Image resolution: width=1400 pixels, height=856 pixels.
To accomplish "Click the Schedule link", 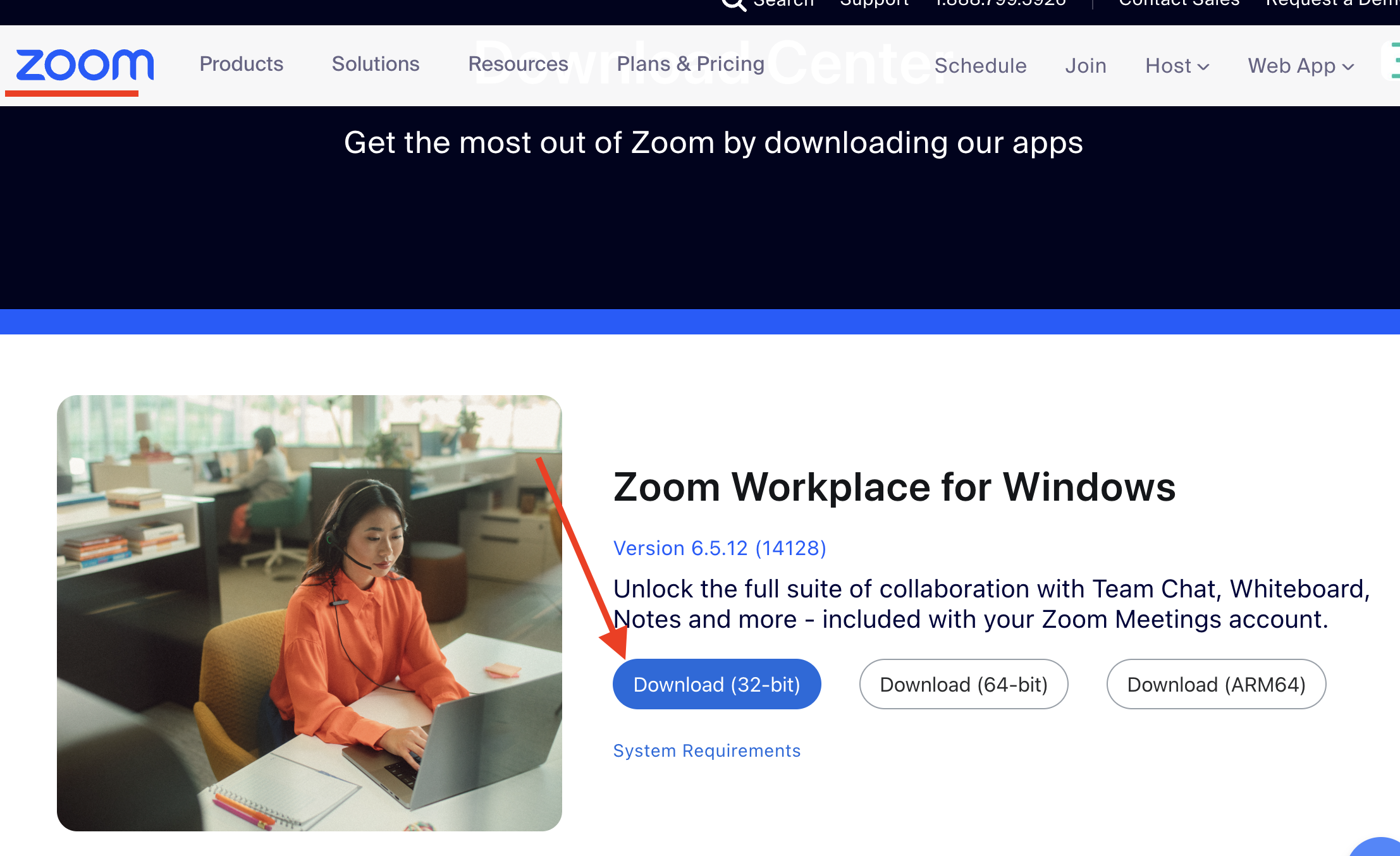I will click(980, 66).
